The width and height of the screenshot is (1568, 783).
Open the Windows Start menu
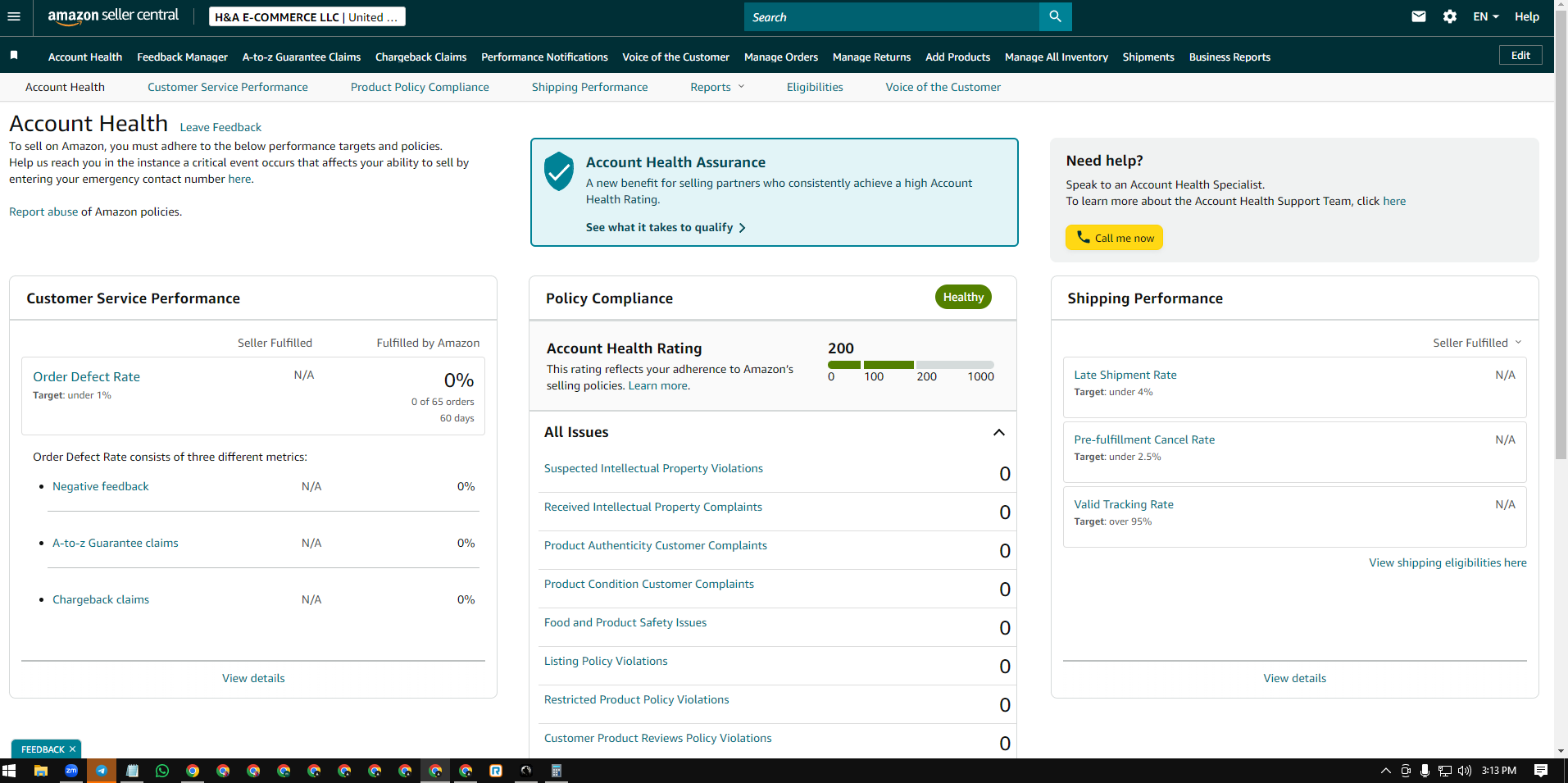(10, 771)
